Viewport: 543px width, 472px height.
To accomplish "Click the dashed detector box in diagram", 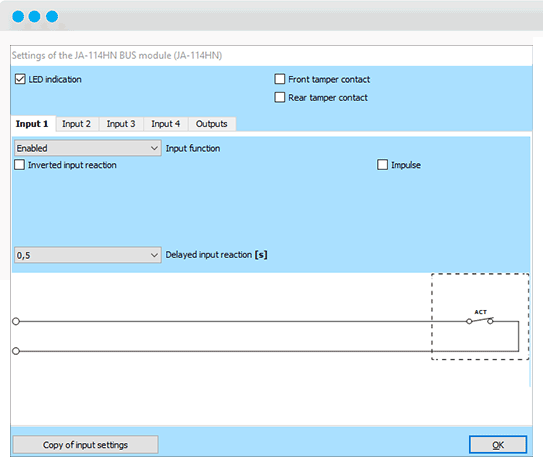I will click(480, 317).
